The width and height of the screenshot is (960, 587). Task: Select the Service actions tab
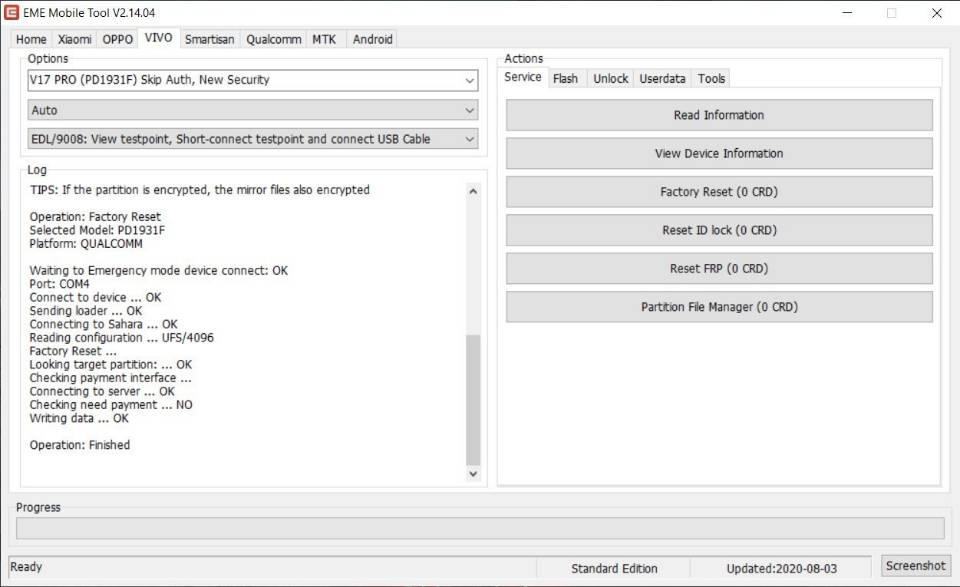tap(523, 77)
